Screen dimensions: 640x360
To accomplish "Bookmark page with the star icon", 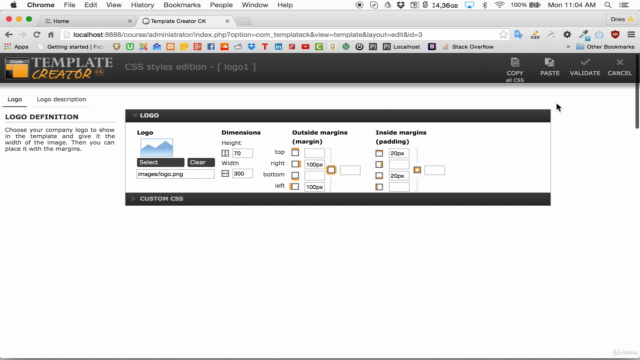I will tap(503, 35).
